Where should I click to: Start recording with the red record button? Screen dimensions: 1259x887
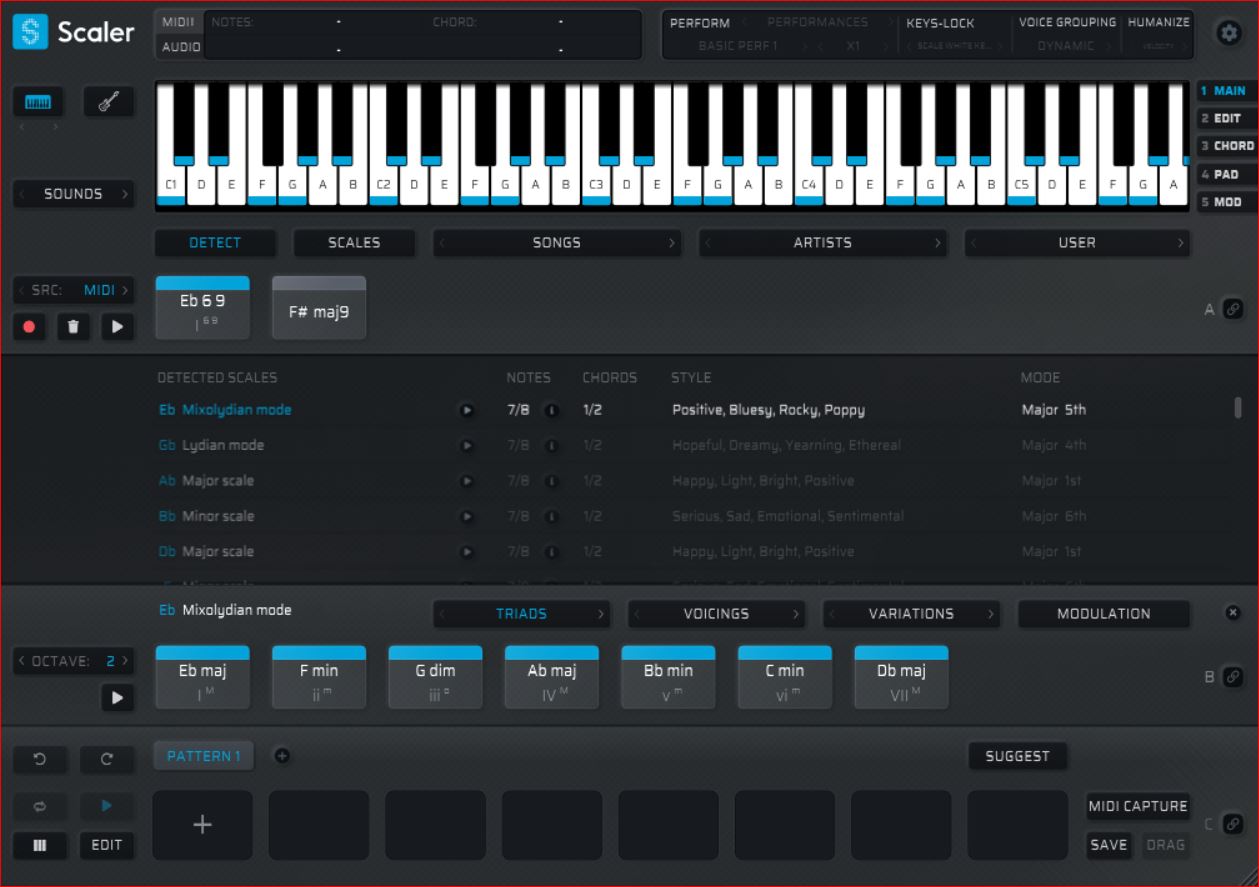(x=31, y=326)
